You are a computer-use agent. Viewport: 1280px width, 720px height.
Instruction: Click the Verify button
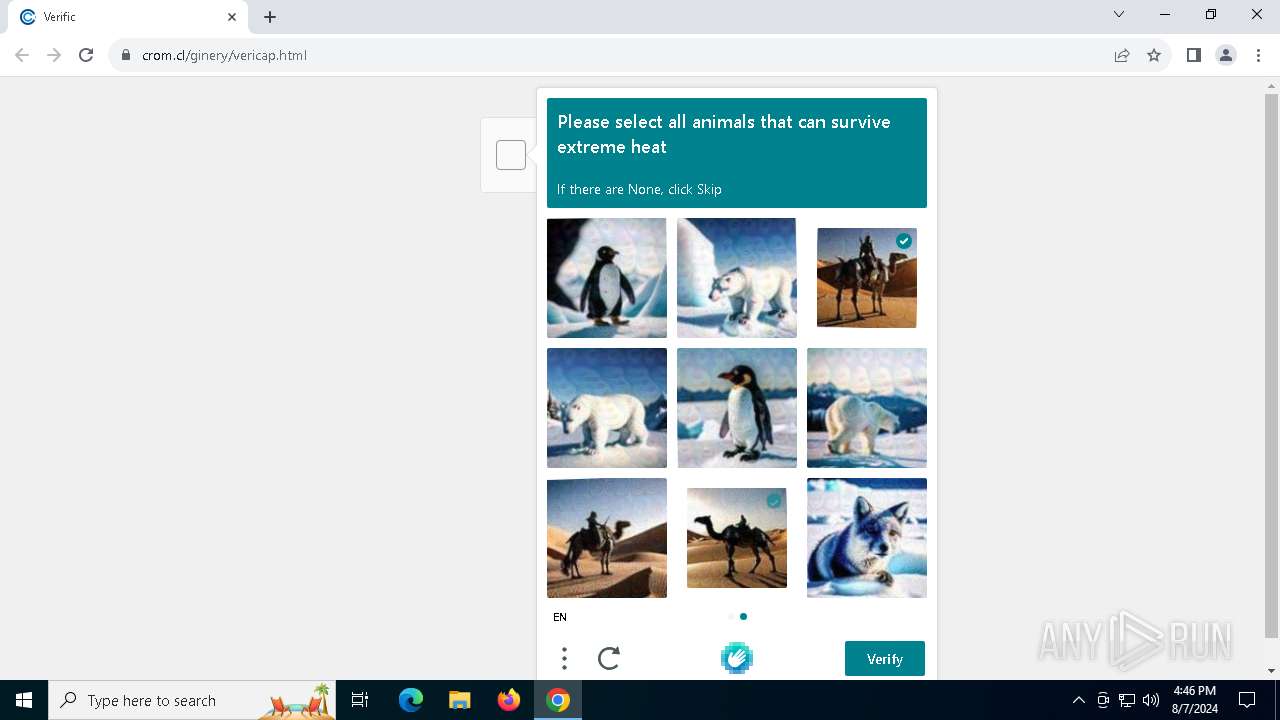[x=884, y=659]
